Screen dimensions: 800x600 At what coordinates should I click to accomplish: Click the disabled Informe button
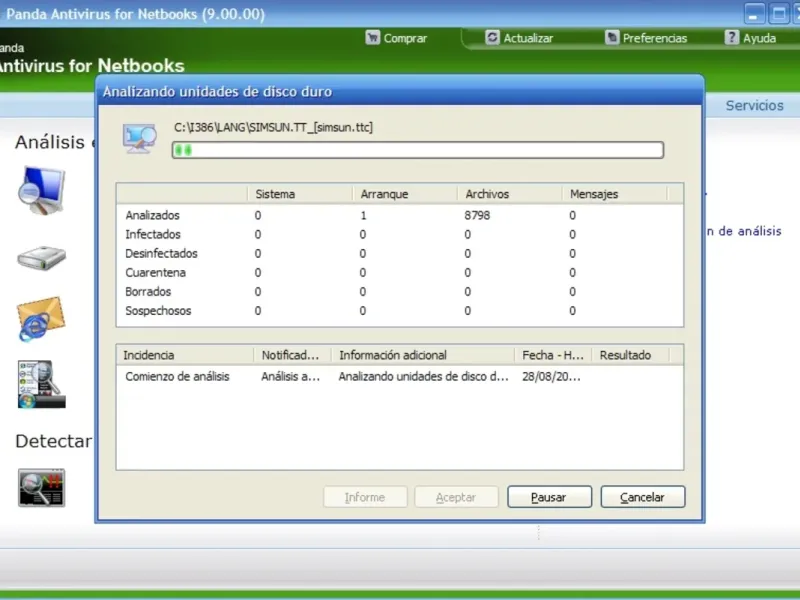pos(365,497)
